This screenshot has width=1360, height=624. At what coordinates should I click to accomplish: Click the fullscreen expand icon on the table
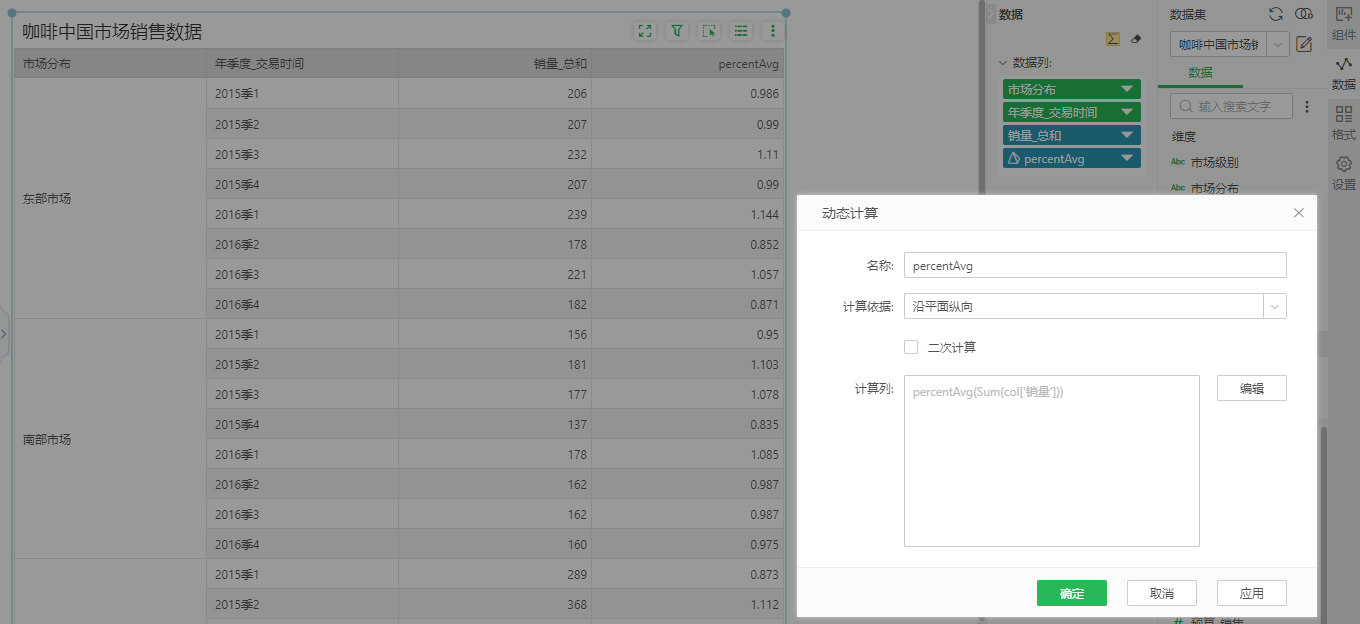pos(645,31)
